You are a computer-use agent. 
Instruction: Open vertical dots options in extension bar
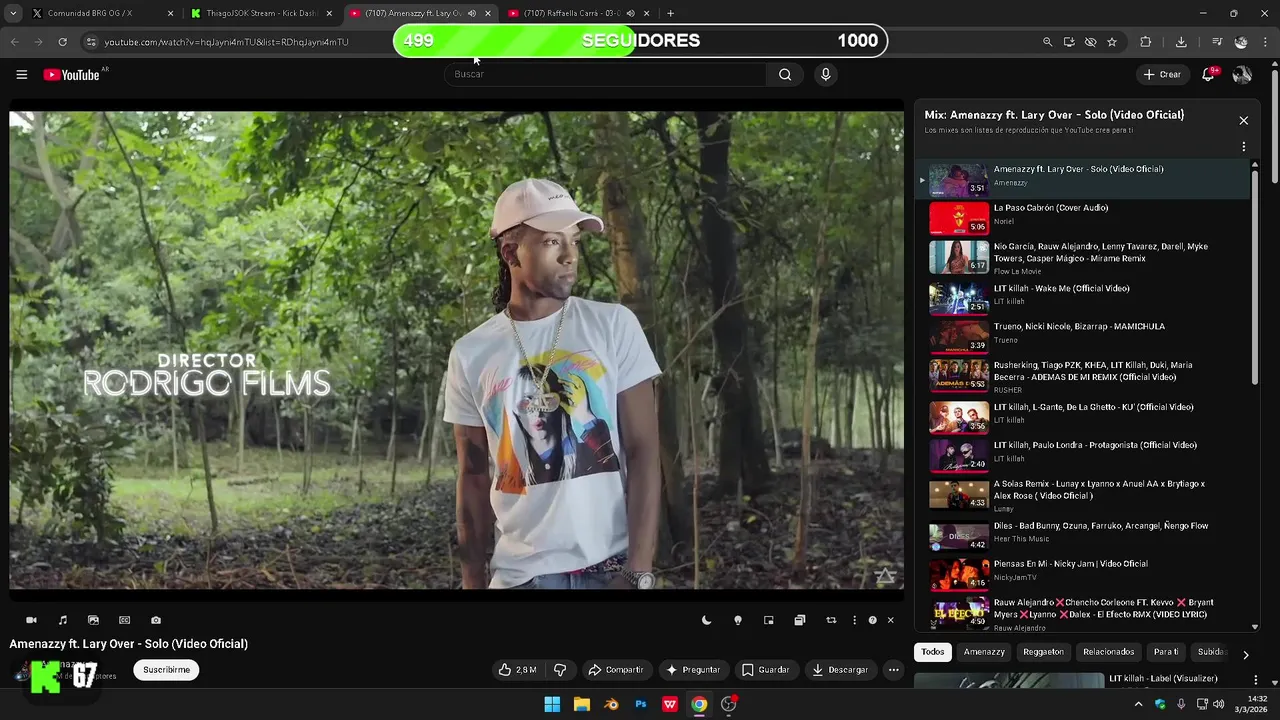tap(854, 620)
